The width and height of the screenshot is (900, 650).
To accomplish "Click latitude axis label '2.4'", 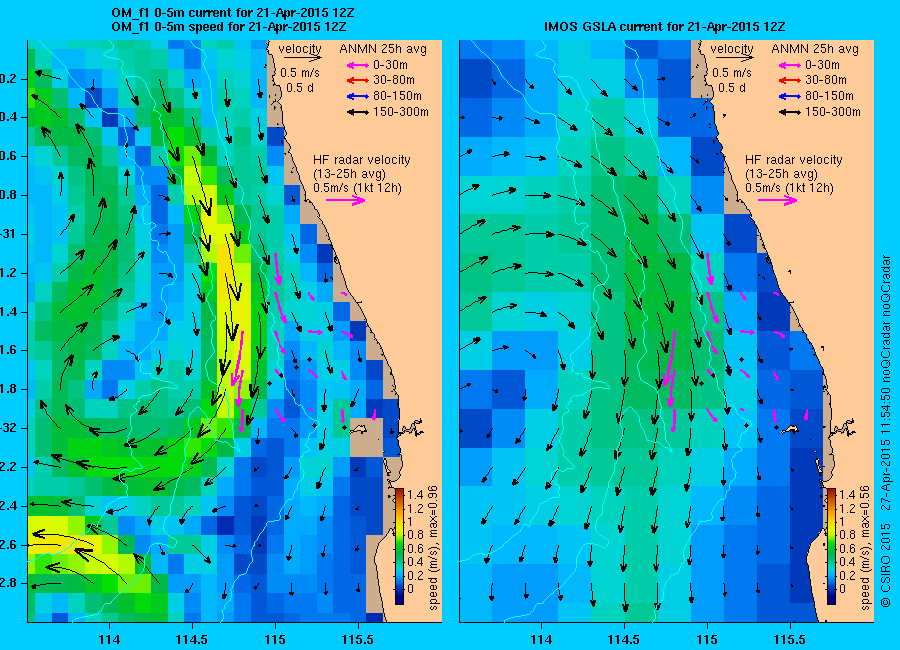I will click(9, 506).
